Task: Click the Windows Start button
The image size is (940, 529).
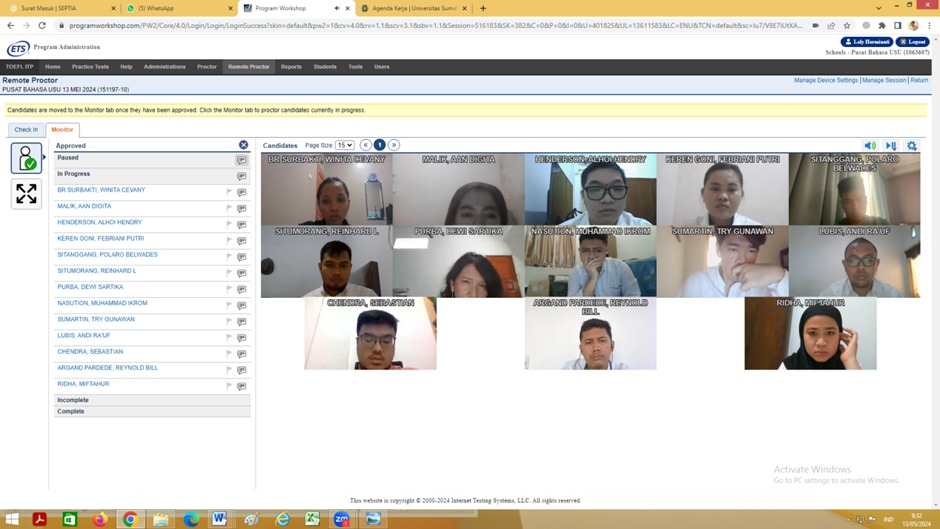Action: click(x=12, y=519)
